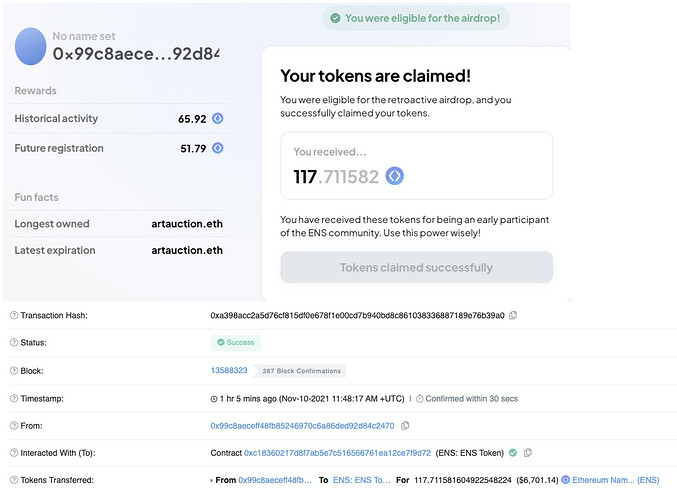Open contract address 0xc18360217d8f7ab5... link
The image size is (677, 500).
(337, 453)
